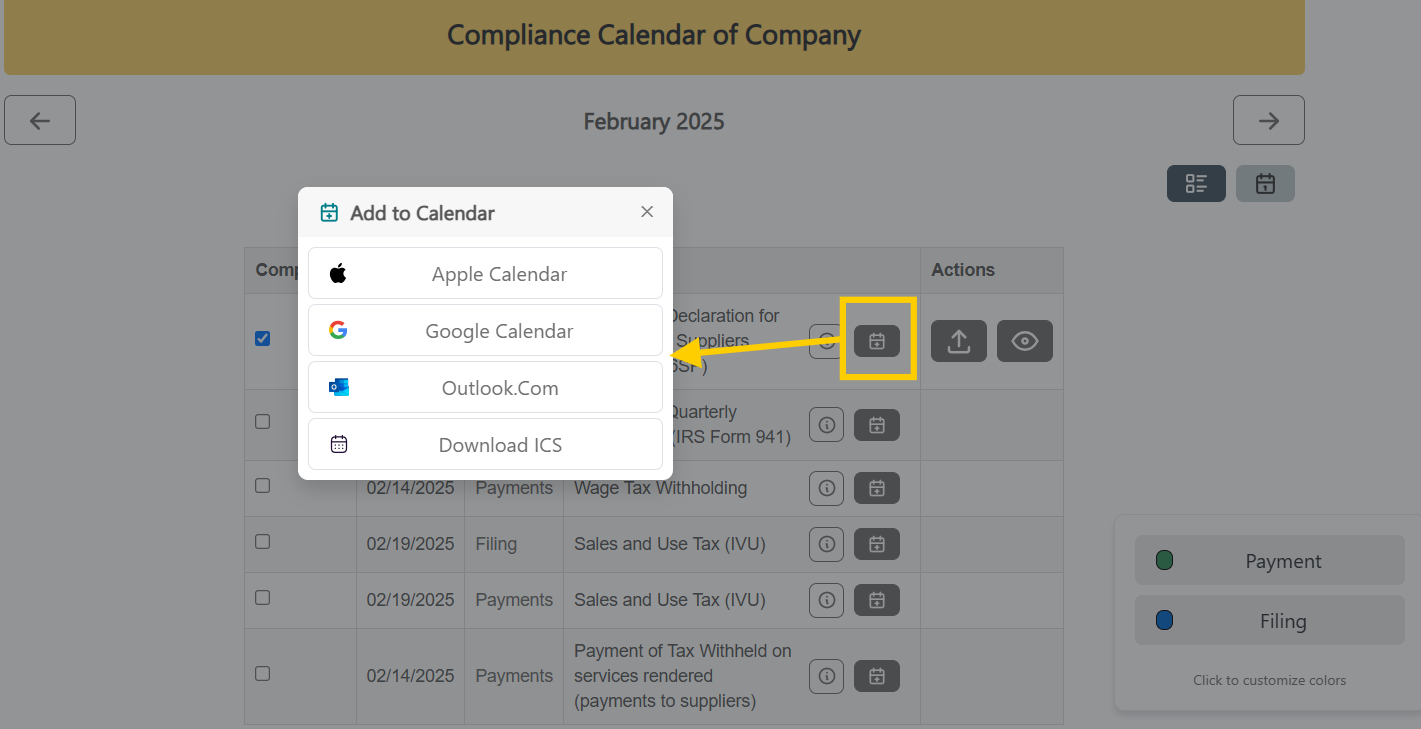This screenshot has width=1421, height=729.
Task: Switch to calendar view icon
Action: click(1265, 183)
